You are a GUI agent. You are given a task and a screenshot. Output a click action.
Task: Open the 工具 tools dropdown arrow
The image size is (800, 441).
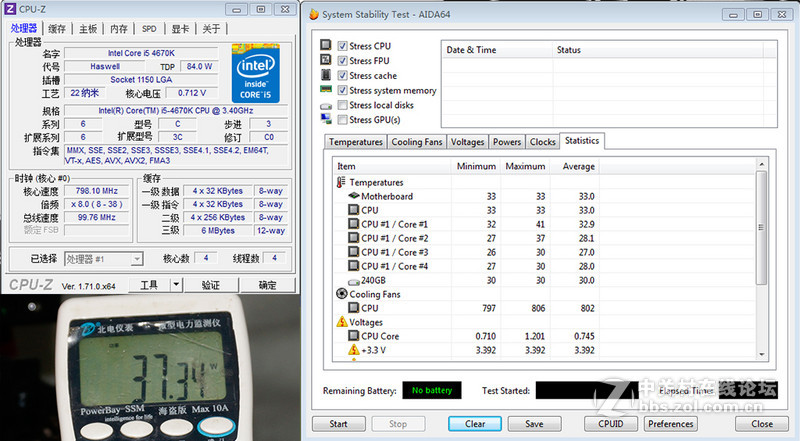[177, 285]
